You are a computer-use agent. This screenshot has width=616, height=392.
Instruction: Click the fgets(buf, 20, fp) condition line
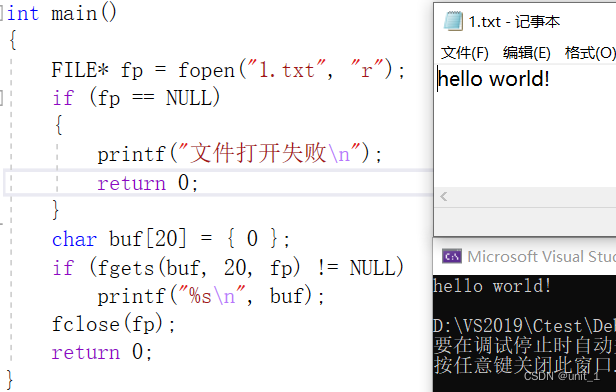[228, 268]
